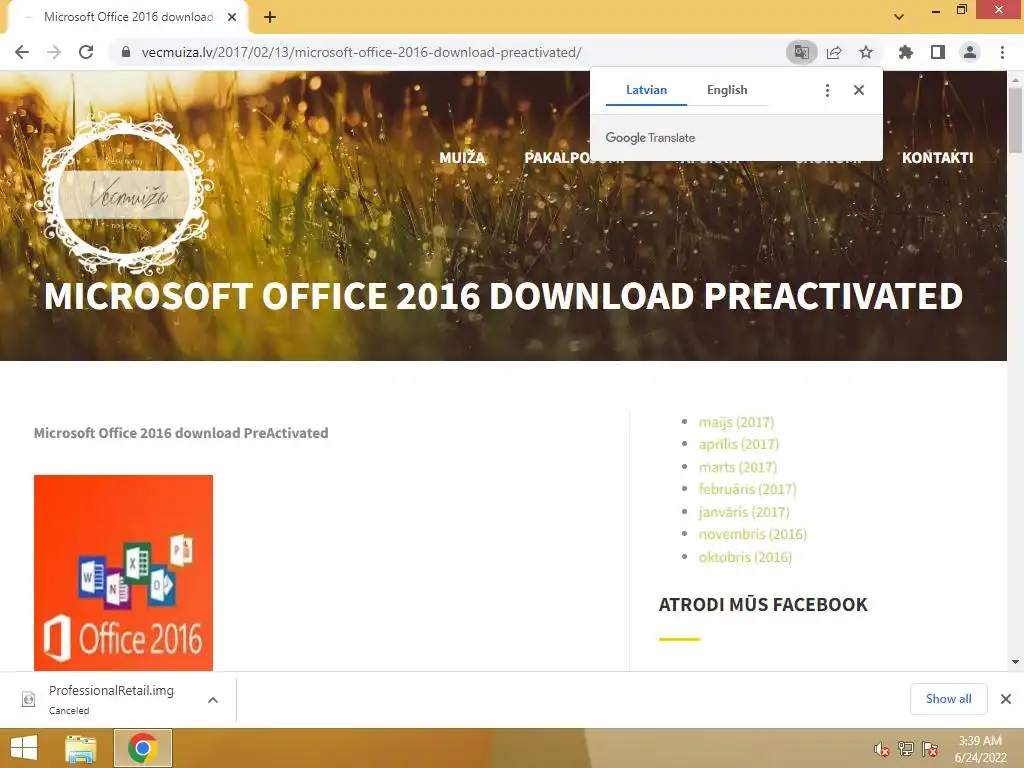Toggle the side panel icon
Viewport: 1024px width, 768px height.
938,52
